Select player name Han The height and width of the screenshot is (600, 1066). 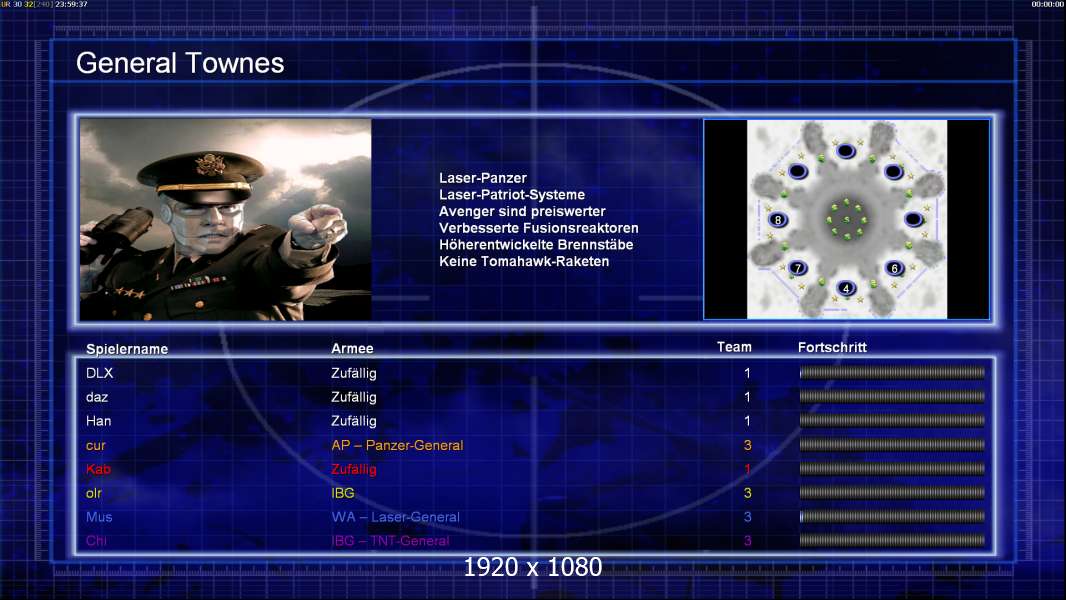[x=99, y=421]
